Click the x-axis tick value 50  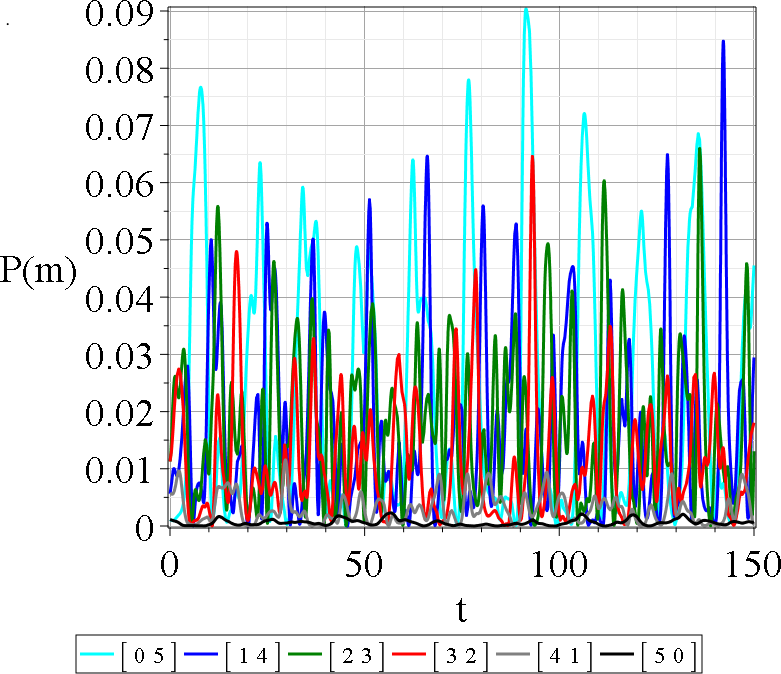364,564
